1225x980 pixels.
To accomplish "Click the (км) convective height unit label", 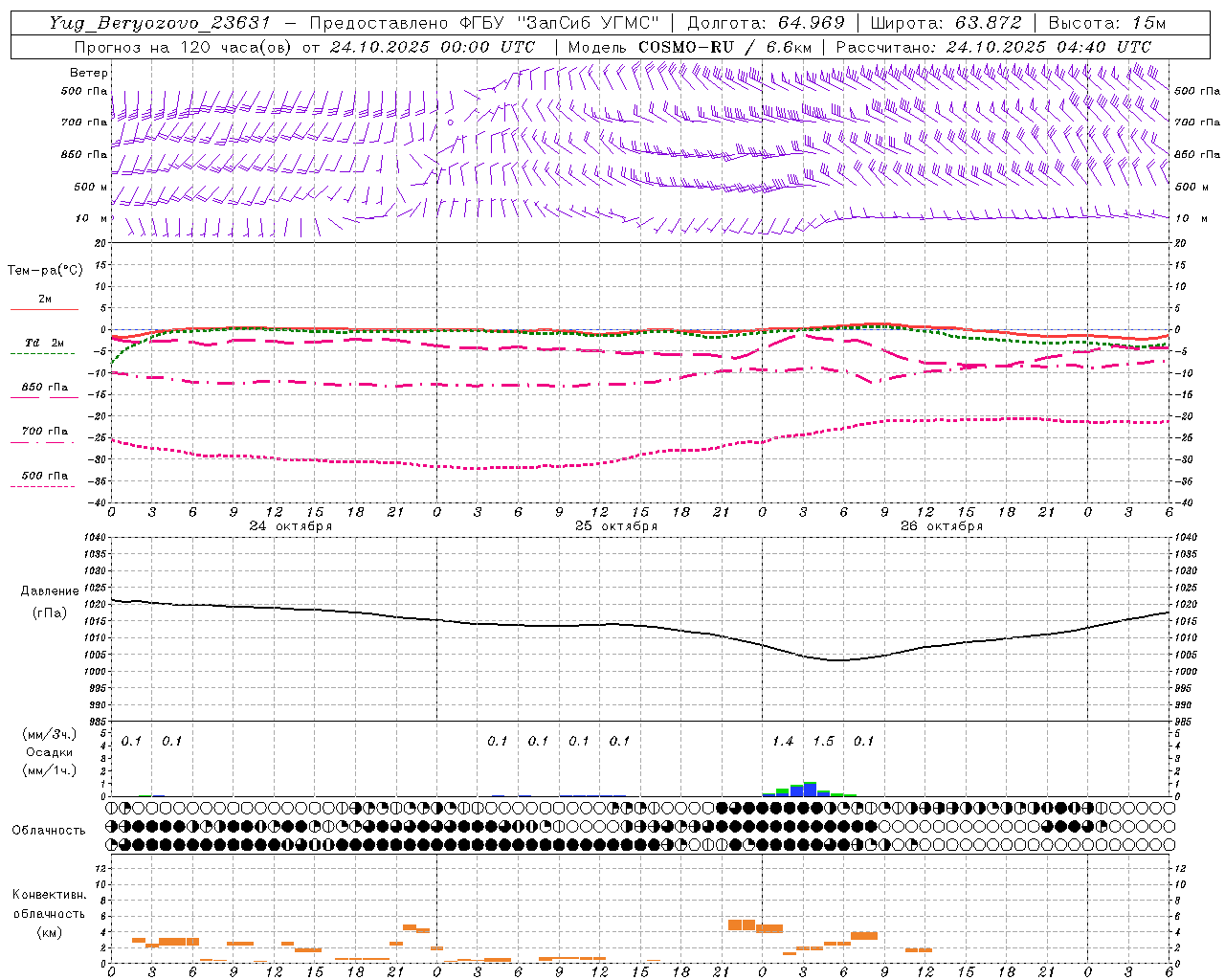I will [x=50, y=931].
